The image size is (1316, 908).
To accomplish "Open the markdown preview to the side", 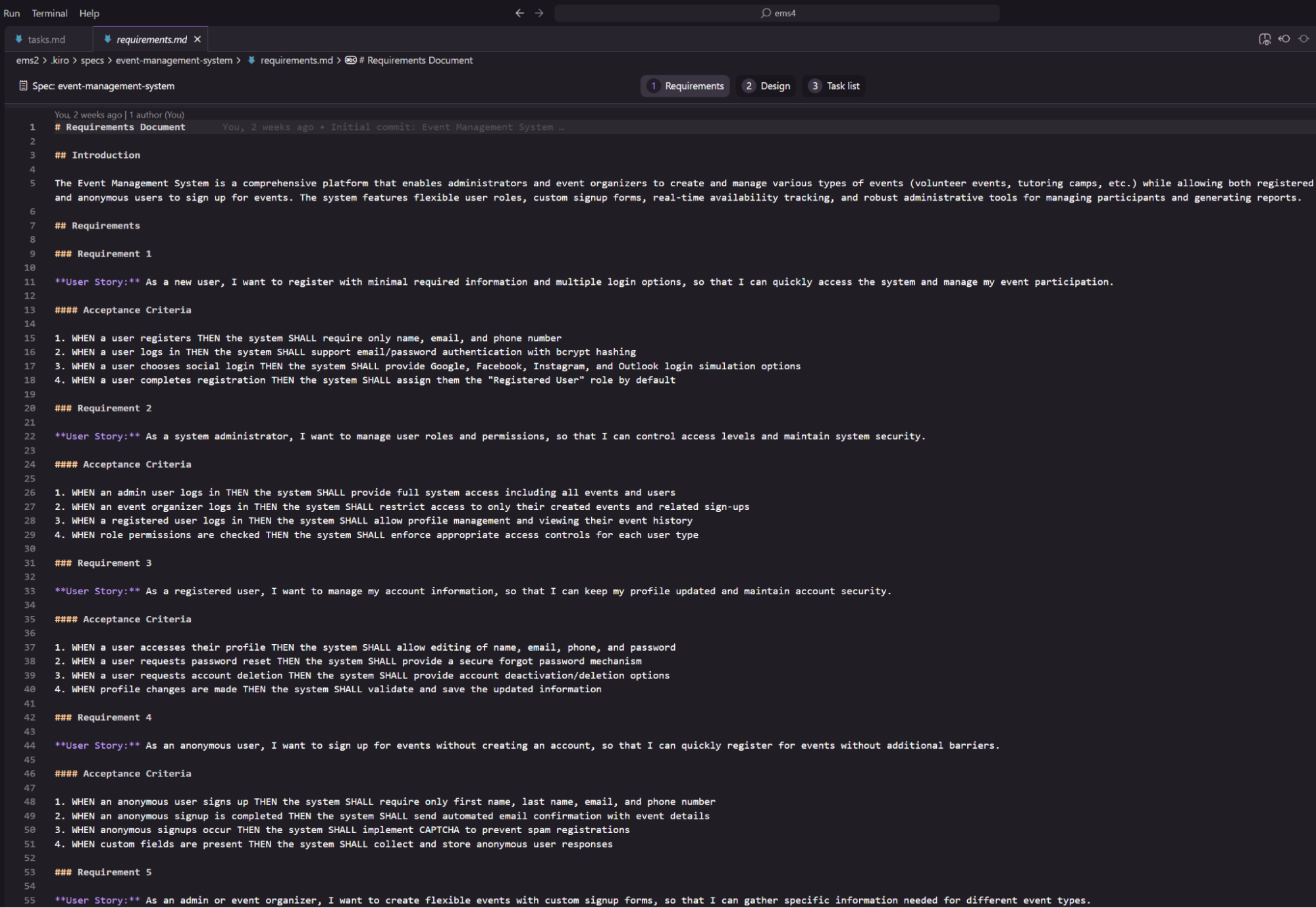I will tap(1264, 39).
